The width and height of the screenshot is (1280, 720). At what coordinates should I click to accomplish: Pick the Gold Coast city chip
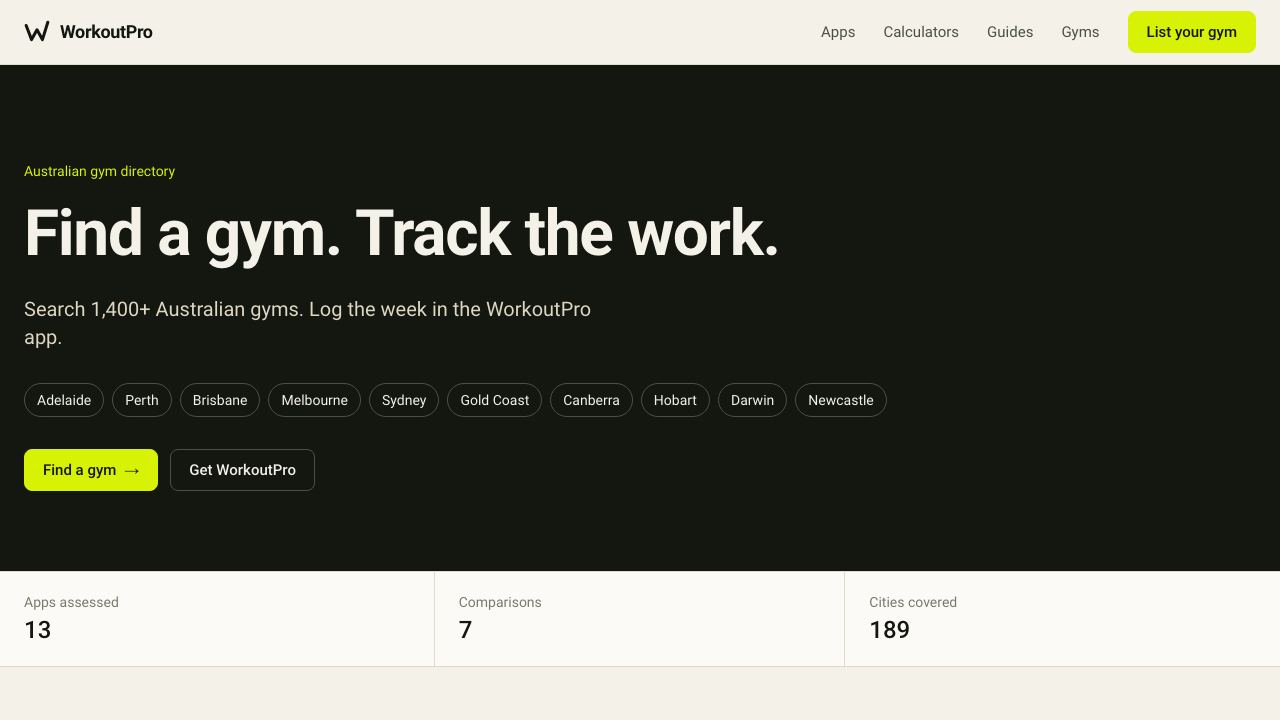tap(494, 400)
